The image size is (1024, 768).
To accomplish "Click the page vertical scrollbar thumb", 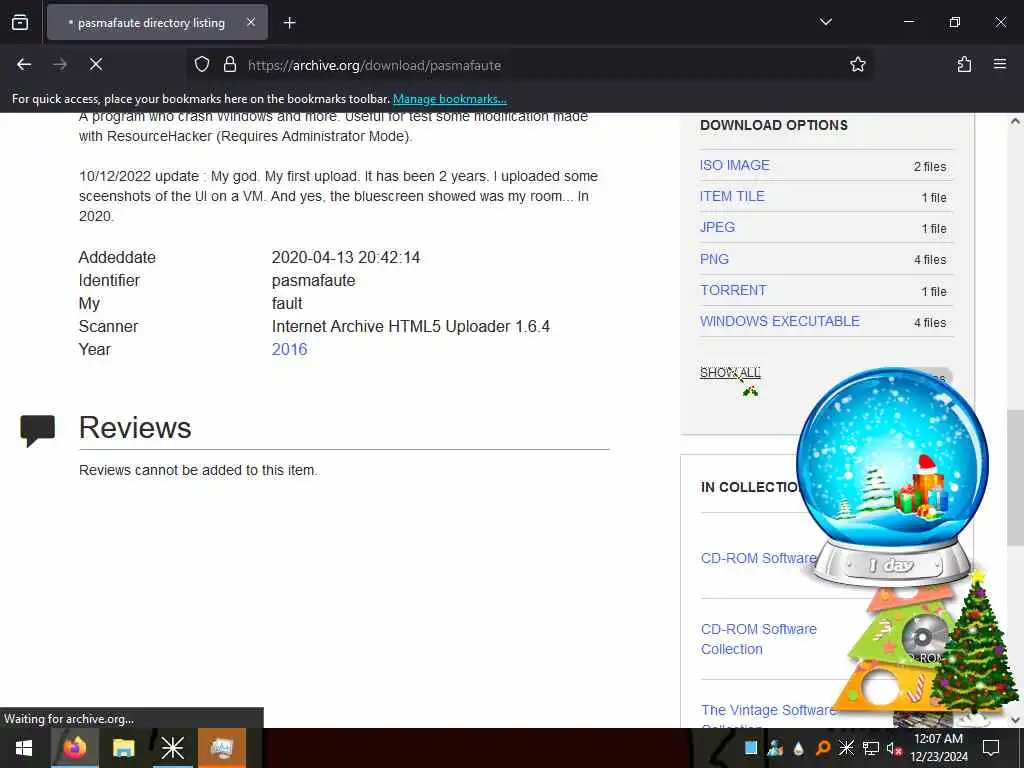I will [x=1015, y=477].
